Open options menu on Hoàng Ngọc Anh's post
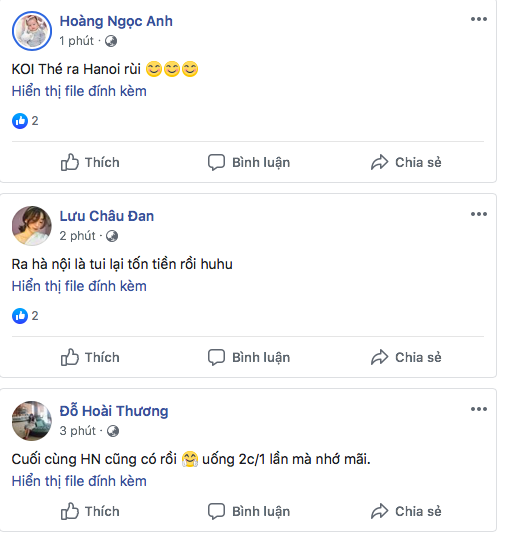 tap(479, 19)
